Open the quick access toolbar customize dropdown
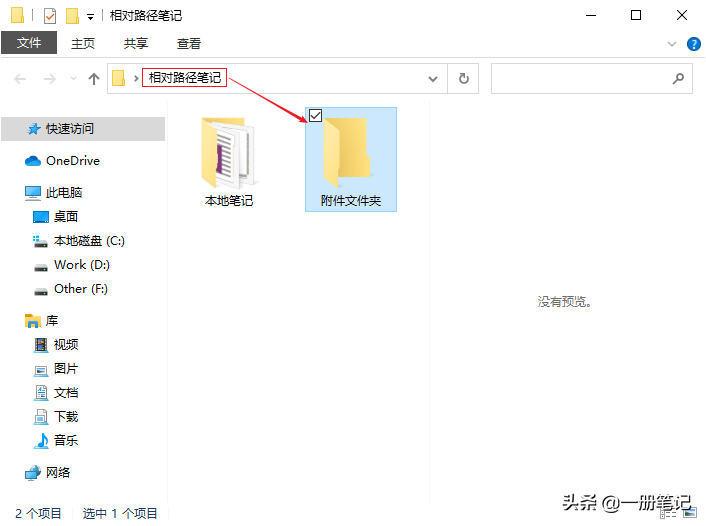 [x=91, y=17]
